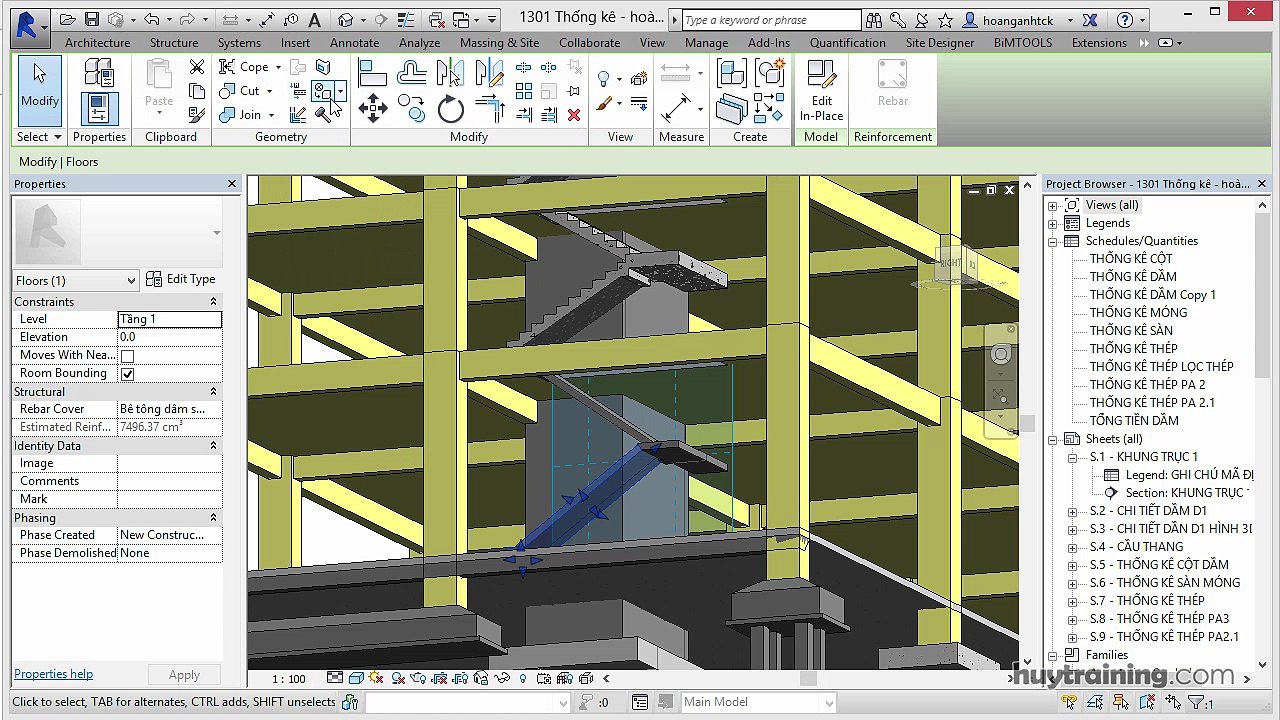Open the Cope dropdown arrow
Screen dimensions: 1280x720
[277, 68]
